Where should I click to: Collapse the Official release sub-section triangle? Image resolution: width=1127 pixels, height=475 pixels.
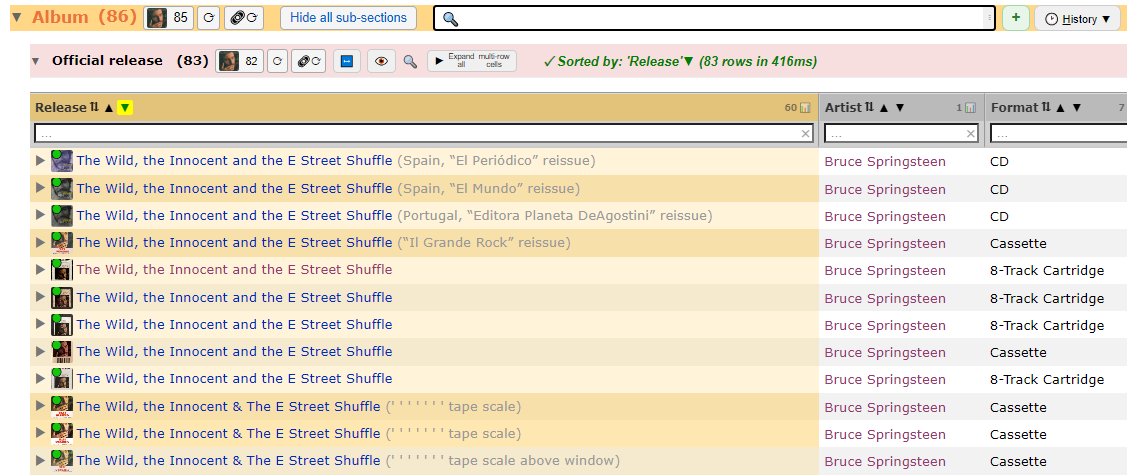(35, 61)
